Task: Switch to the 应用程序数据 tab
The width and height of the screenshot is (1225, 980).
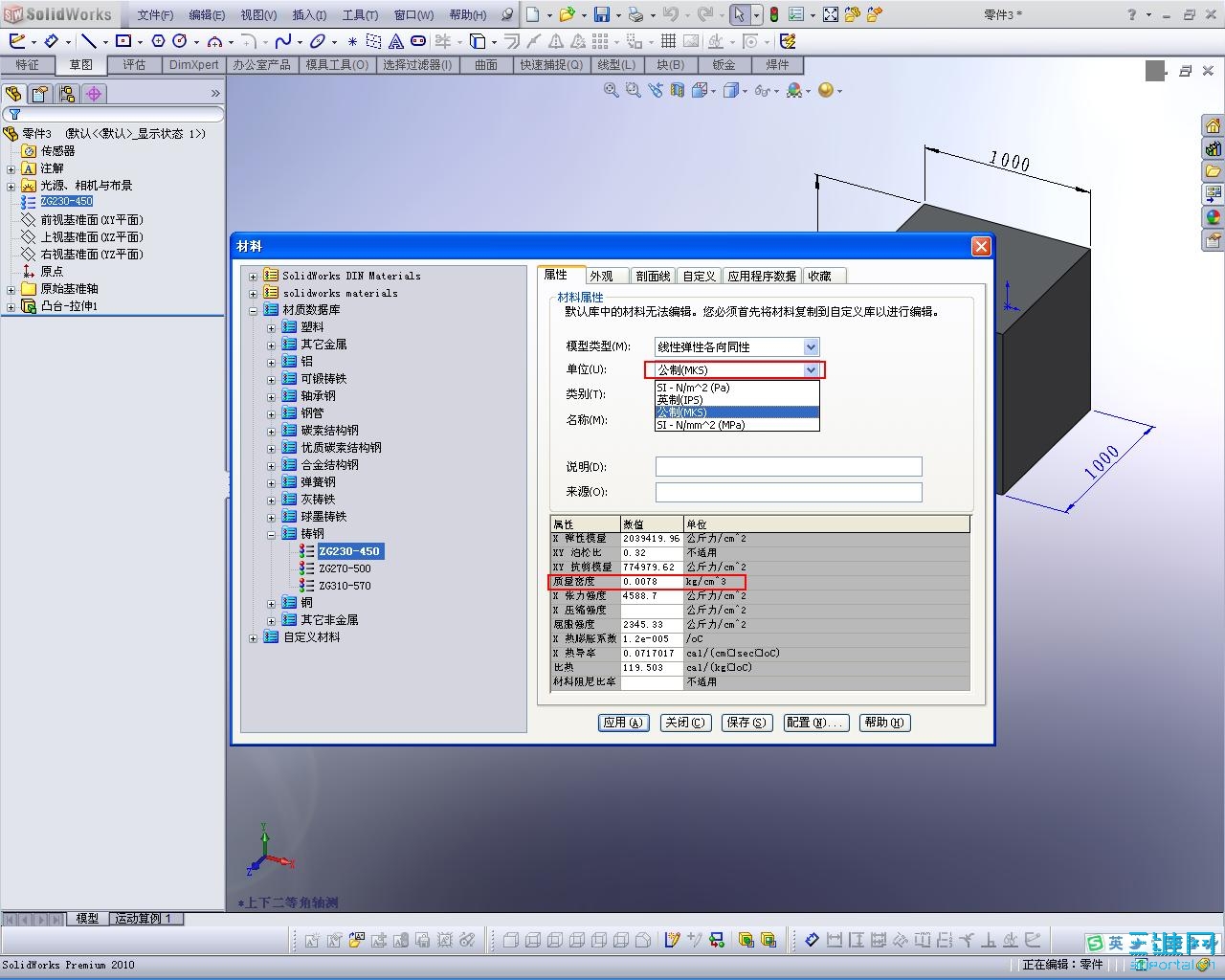Action: click(x=762, y=276)
